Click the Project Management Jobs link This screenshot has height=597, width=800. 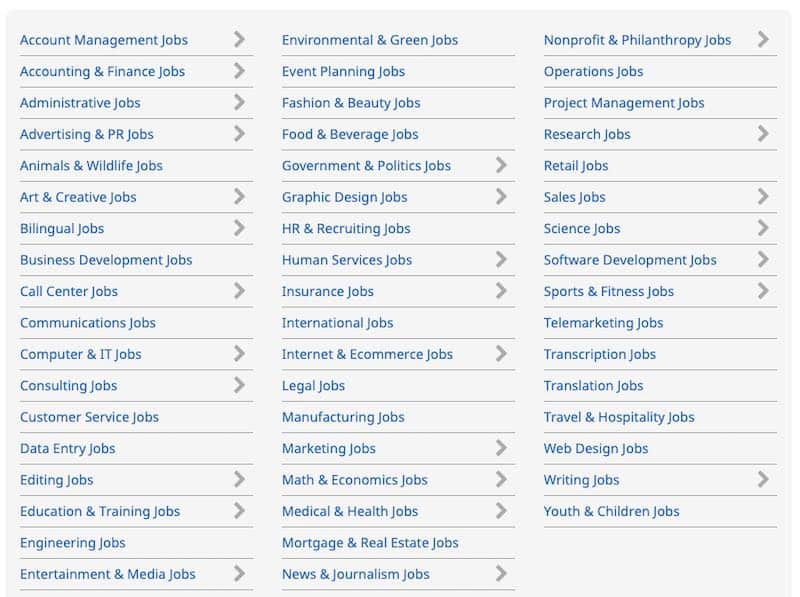pyautogui.click(x=624, y=103)
